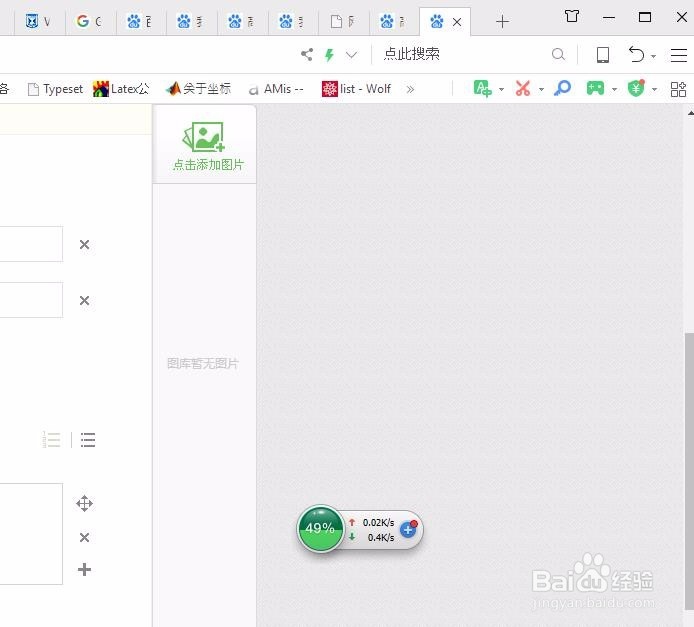Open a new tab with plus button

502,21
